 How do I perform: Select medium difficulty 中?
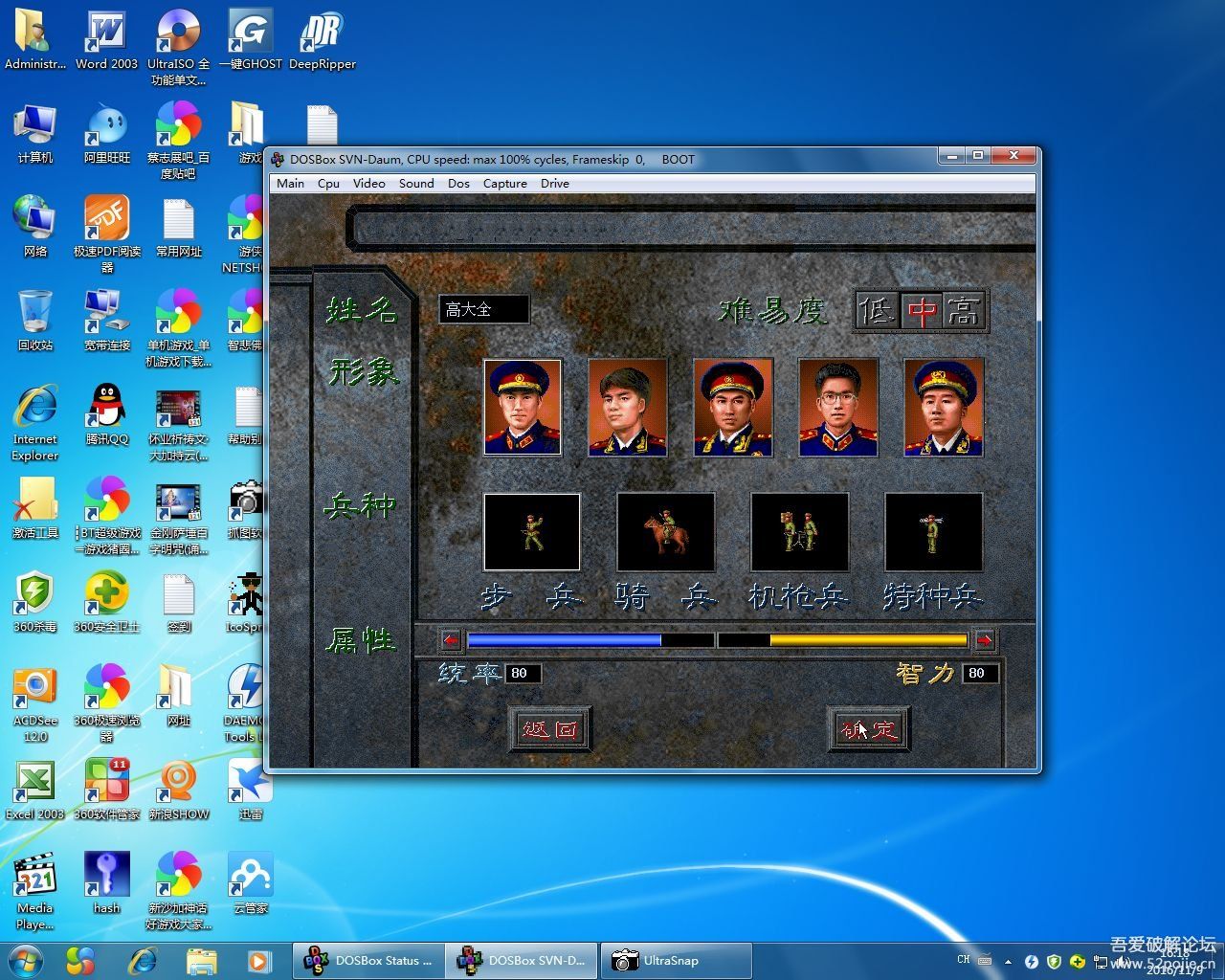click(922, 311)
